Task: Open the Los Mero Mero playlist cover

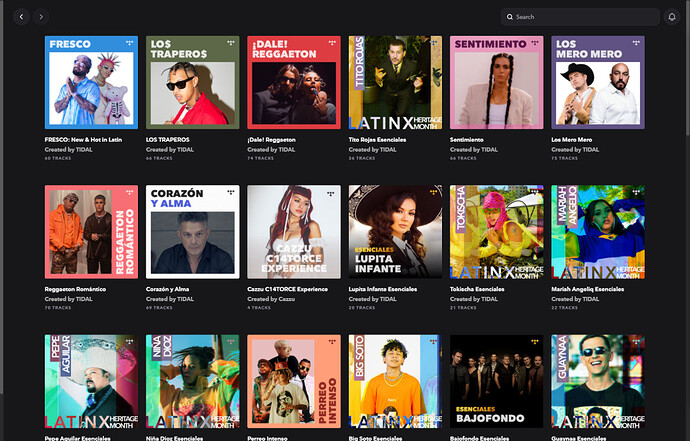Action: pos(598,82)
